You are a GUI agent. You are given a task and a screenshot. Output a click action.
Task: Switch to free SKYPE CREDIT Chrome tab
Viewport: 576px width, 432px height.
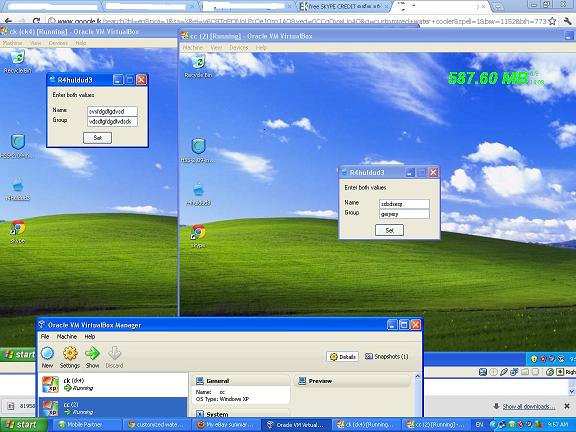(x=342, y=6)
